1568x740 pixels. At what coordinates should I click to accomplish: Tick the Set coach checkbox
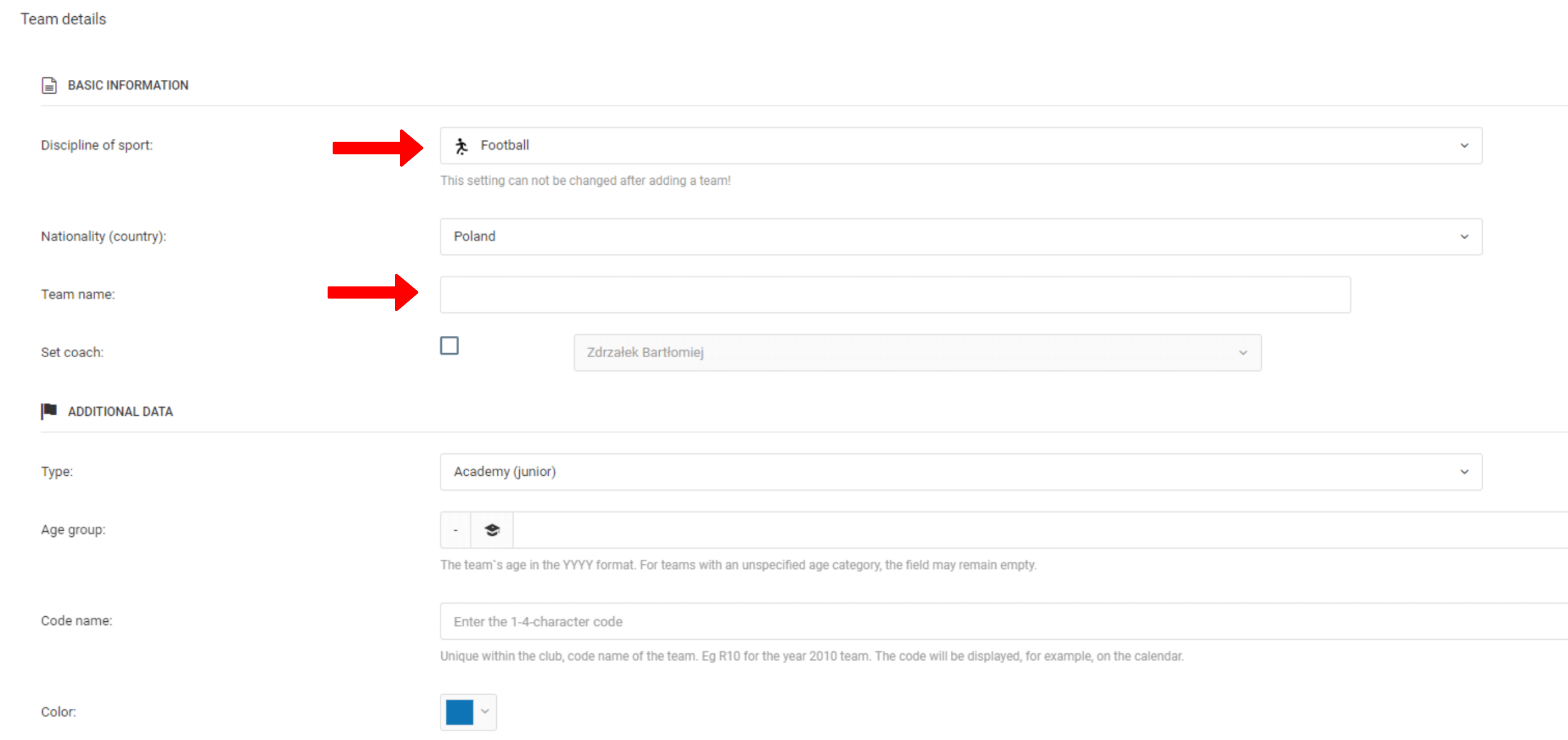click(449, 346)
